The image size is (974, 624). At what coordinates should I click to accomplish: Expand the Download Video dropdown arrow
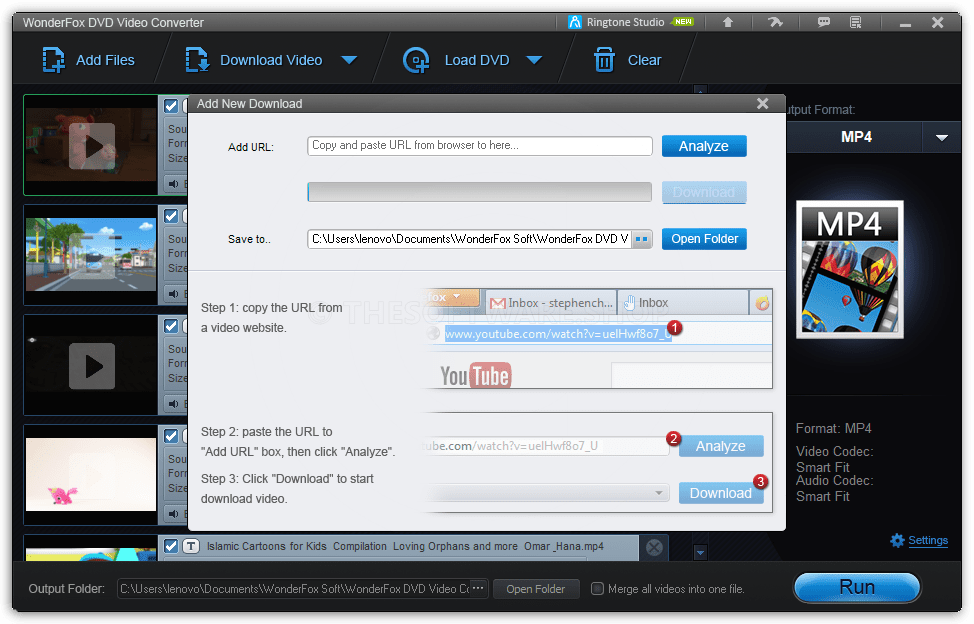coord(349,60)
